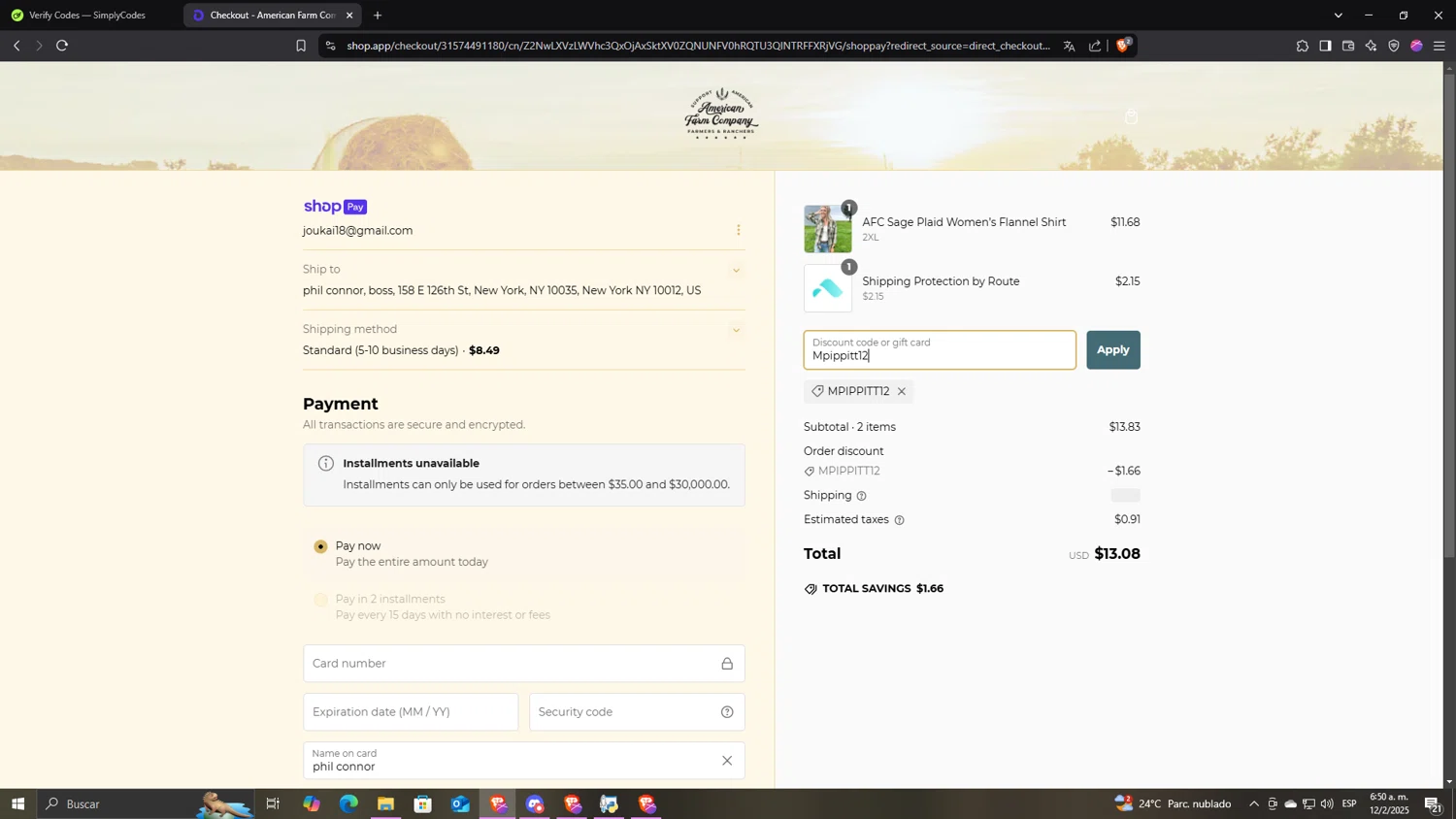Toggle the browser sidebar panel

pos(1325,46)
